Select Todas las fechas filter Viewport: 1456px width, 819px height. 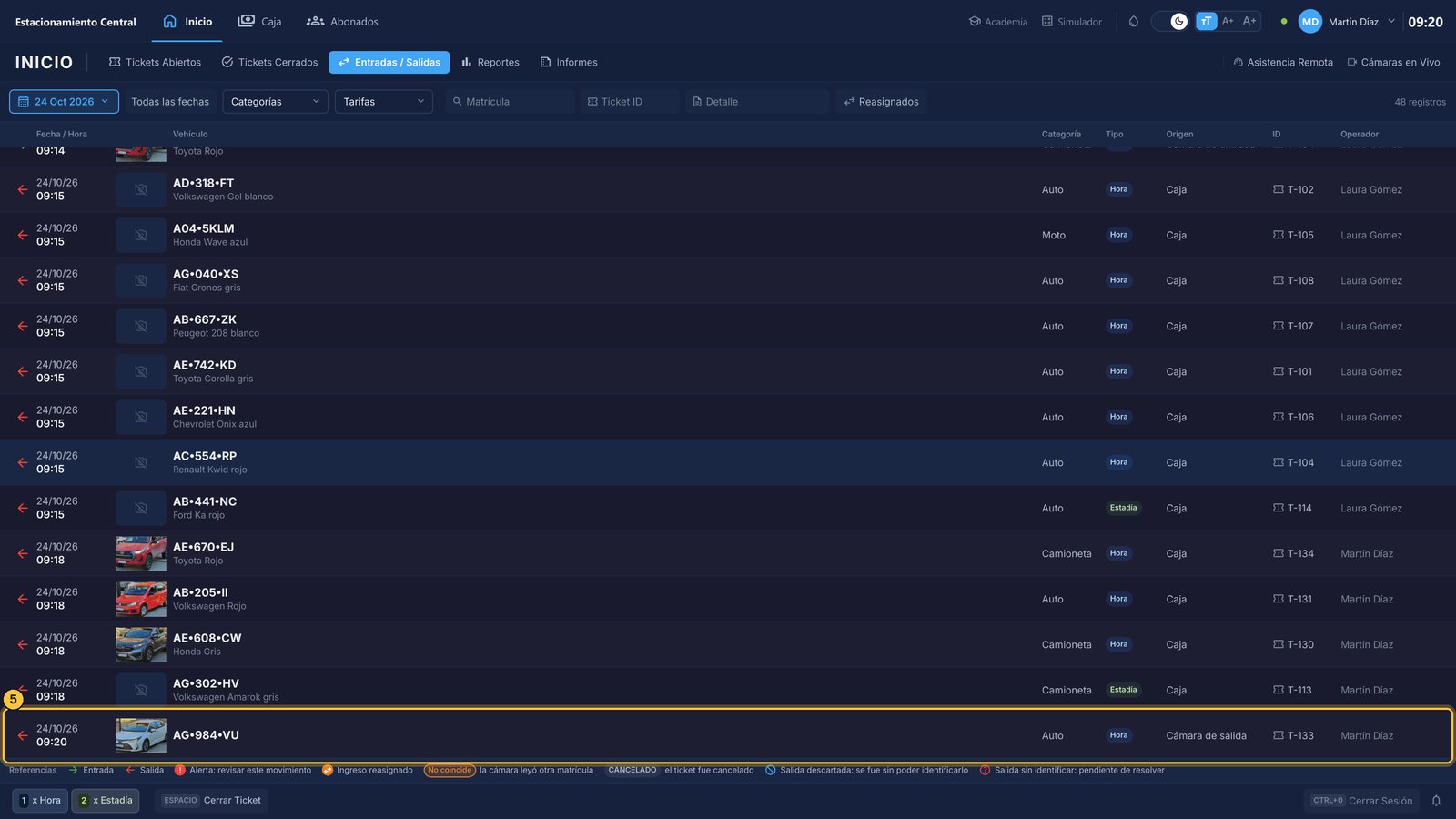[x=169, y=102]
